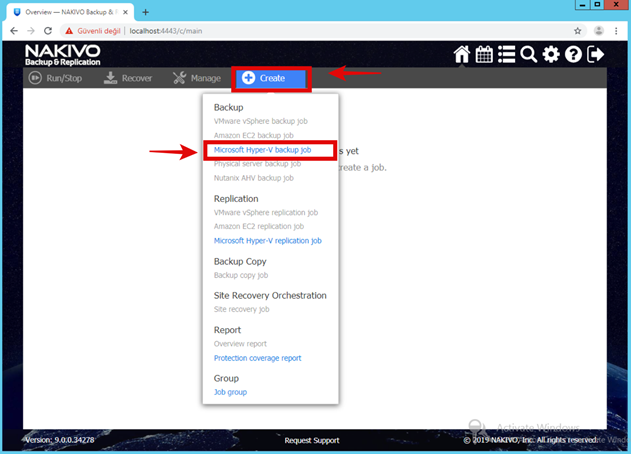Open the Settings gear icon
Viewport: 631px width, 454px height.
551,54
